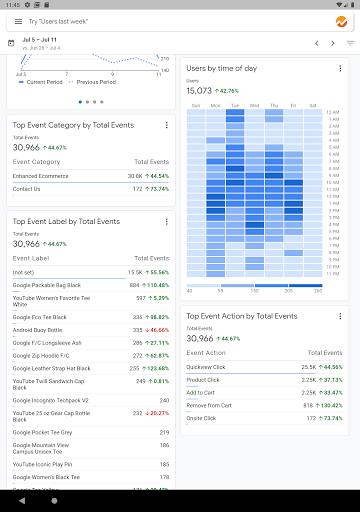Open Users by time of day options
Viewport: 360px width, 512px height.
pos(340,68)
